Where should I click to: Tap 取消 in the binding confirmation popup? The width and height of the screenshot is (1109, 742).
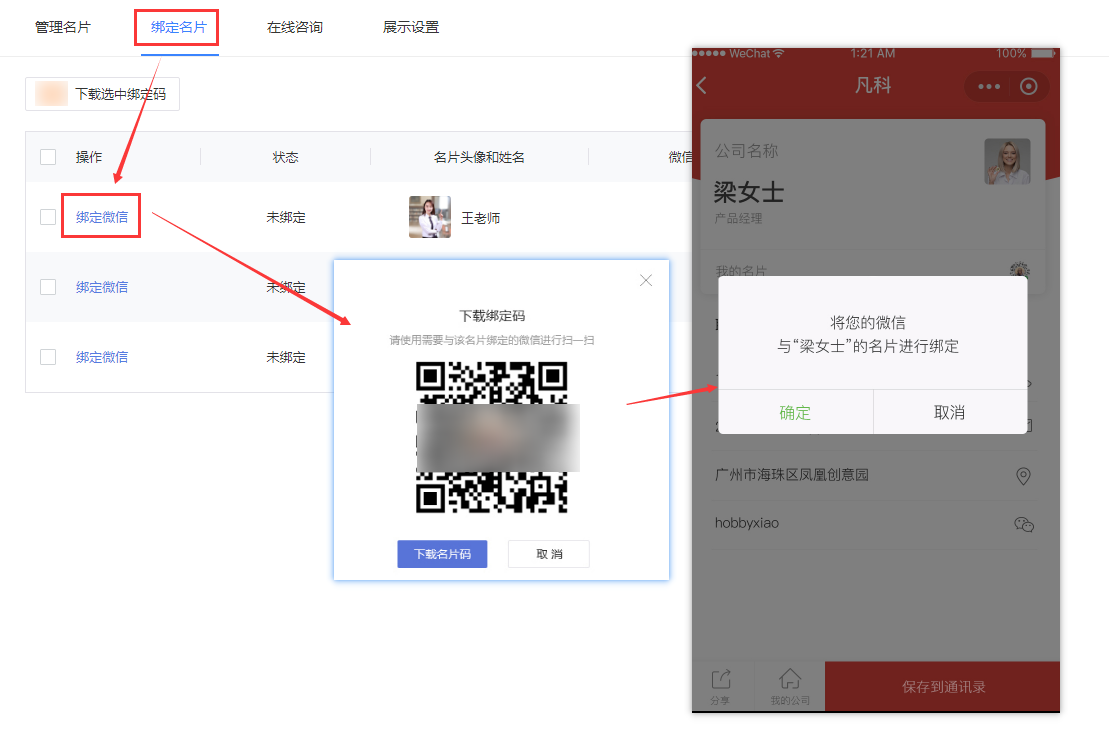(950, 412)
